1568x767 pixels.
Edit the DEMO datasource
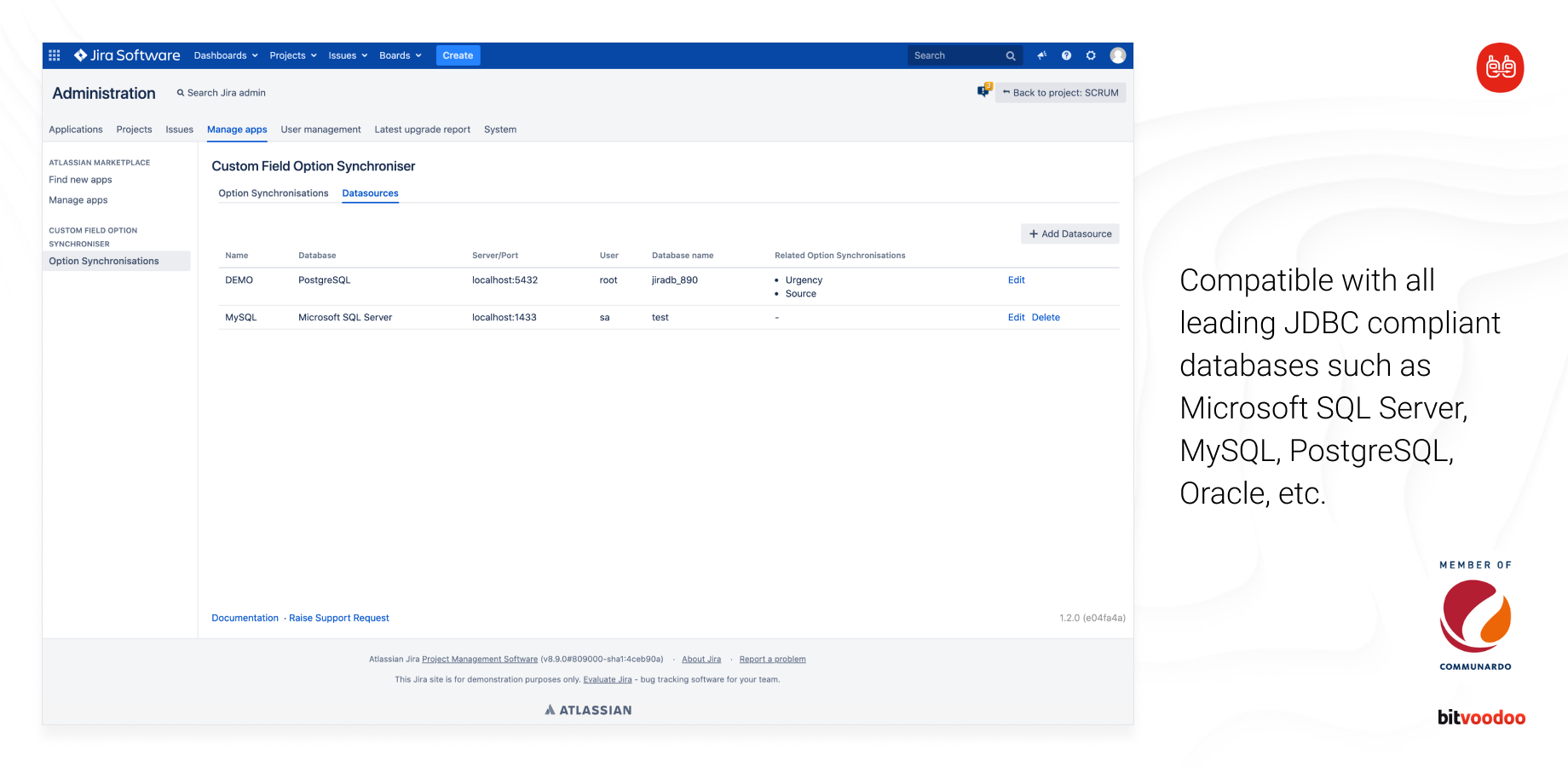tap(1016, 280)
